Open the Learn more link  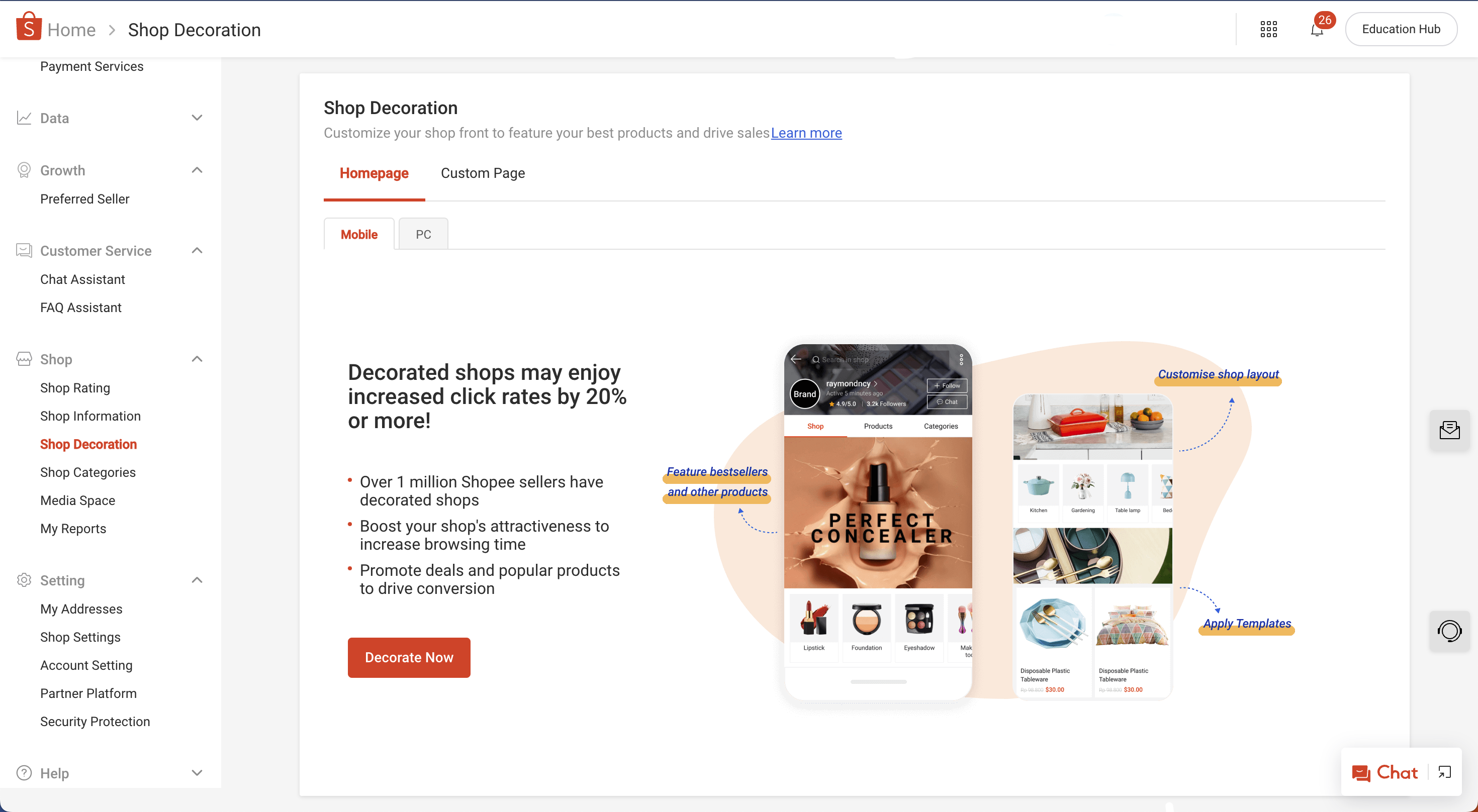(806, 133)
